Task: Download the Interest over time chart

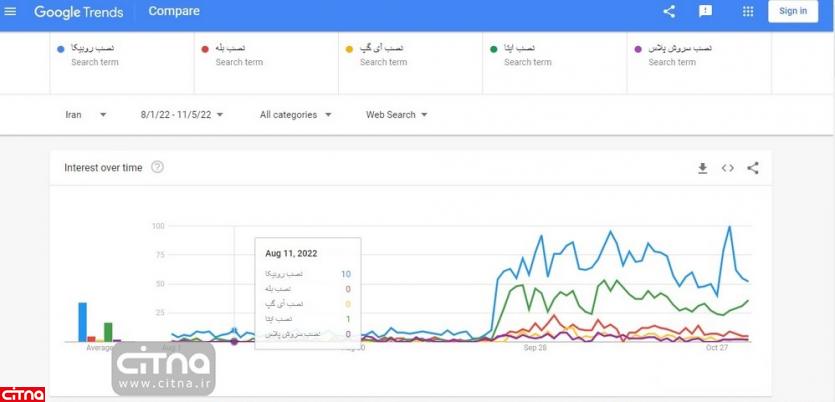Action: click(702, 168)
